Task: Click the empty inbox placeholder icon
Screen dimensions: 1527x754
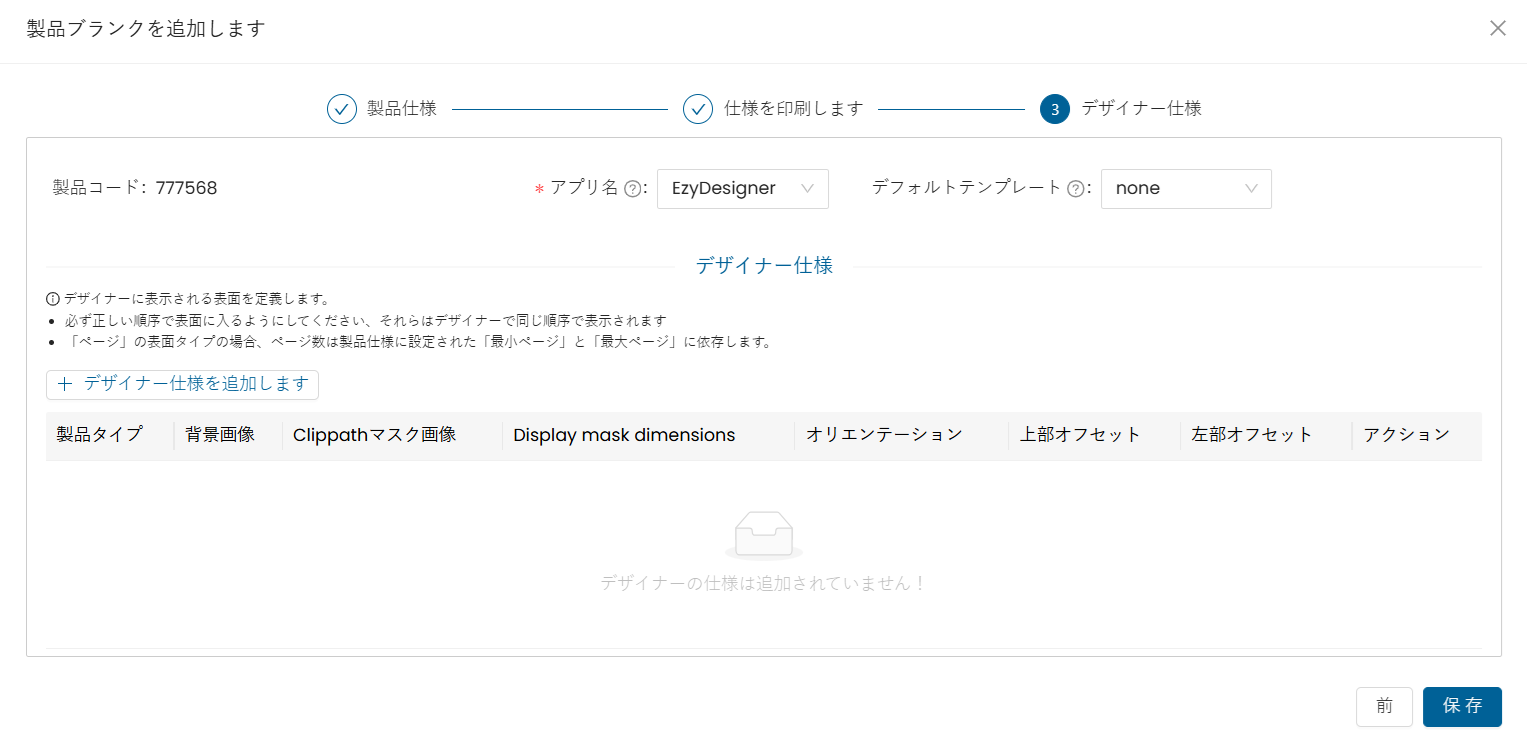Action: click(763, 535)
